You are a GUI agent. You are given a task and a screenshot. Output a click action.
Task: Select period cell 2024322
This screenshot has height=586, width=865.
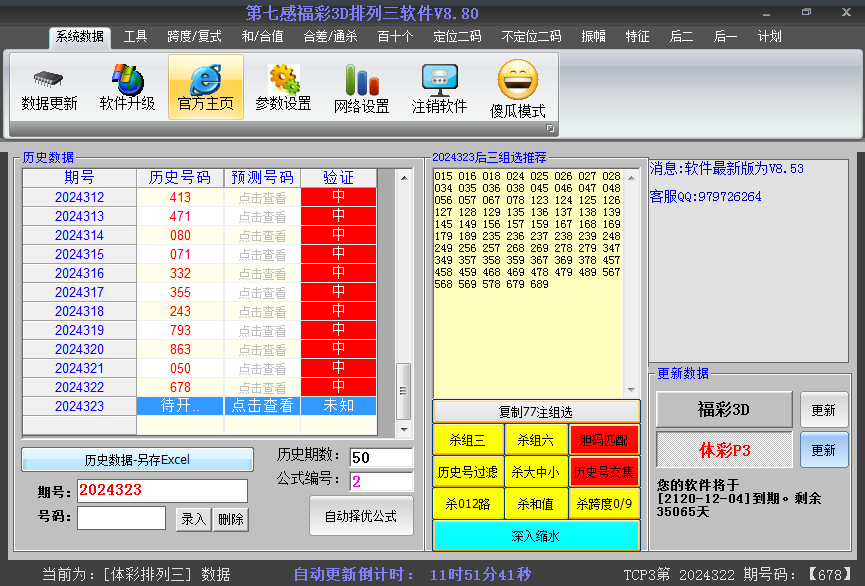(x=79, y=387)
